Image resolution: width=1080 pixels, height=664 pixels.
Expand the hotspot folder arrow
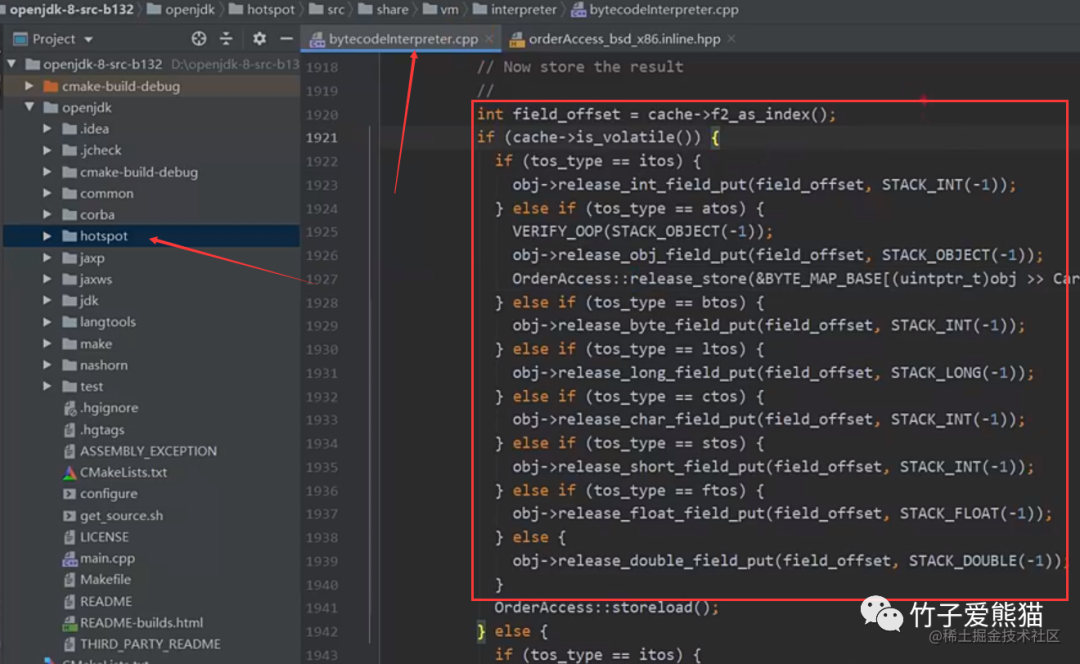pos(47,236)
